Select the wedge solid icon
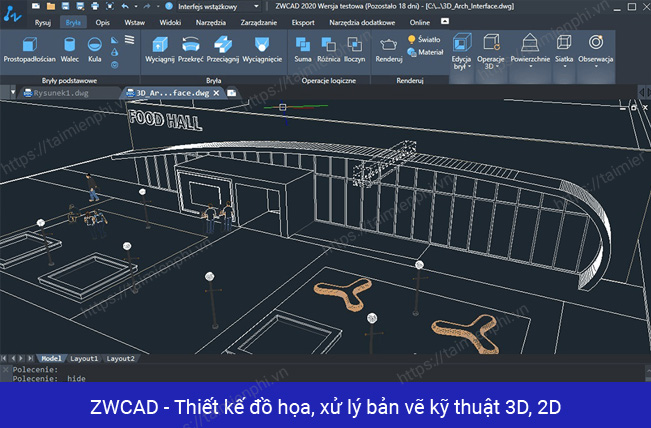This screenshot has width=651, height=428. point(115,40)
